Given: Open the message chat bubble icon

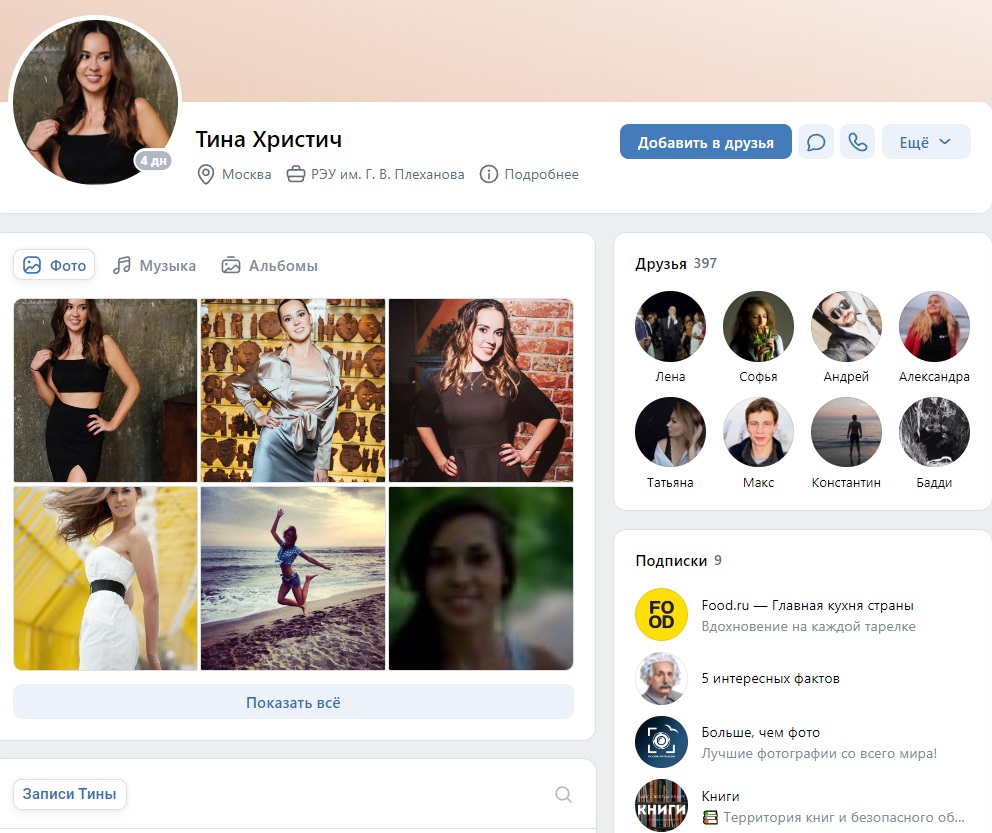Looking at the screenshot, I should pyautogui.click(x=815, y=142).
